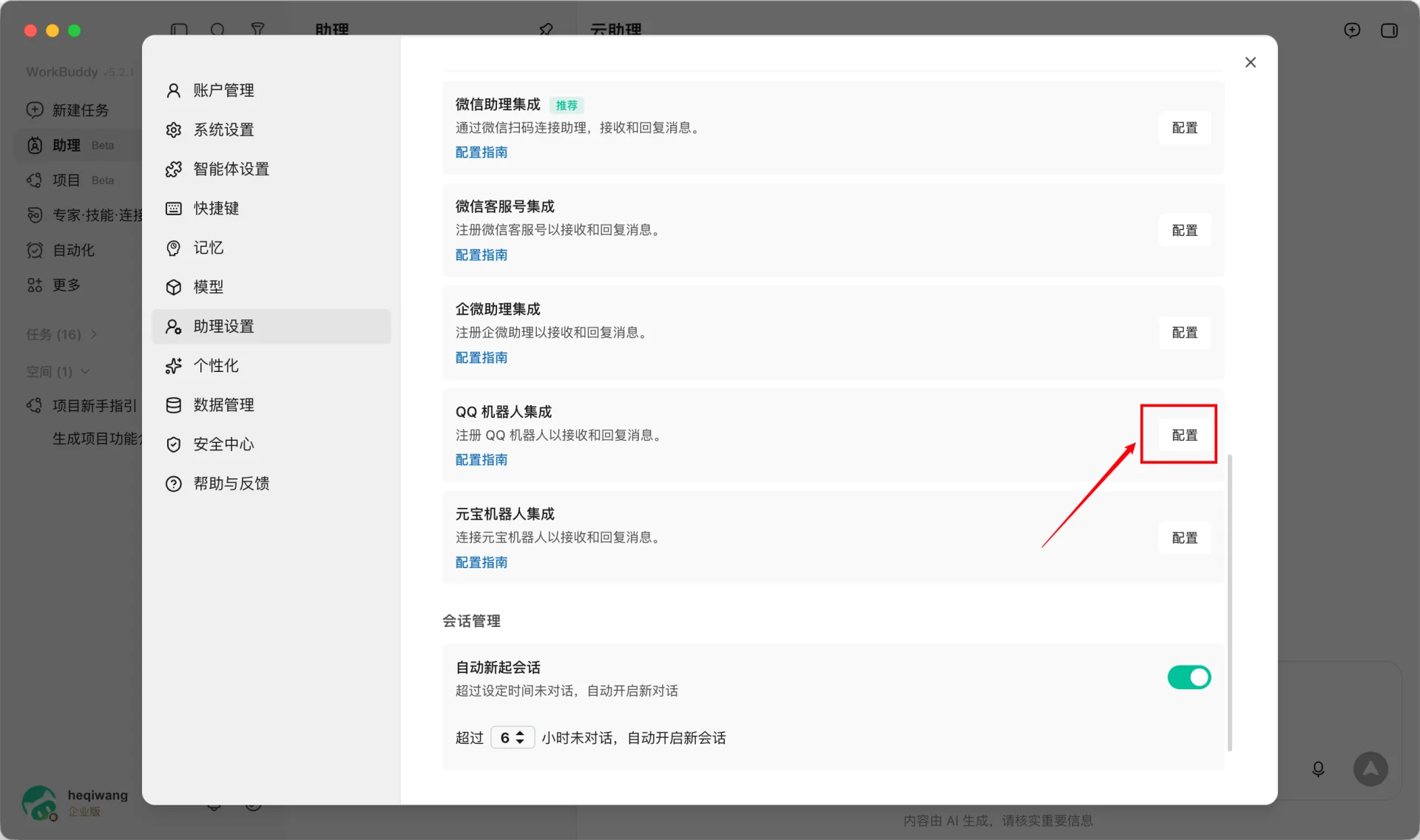Screen dimensions: 1420x840
Task: Collapse 空间 (1) section
Action: pyautogui.click(x=58, y=371)
